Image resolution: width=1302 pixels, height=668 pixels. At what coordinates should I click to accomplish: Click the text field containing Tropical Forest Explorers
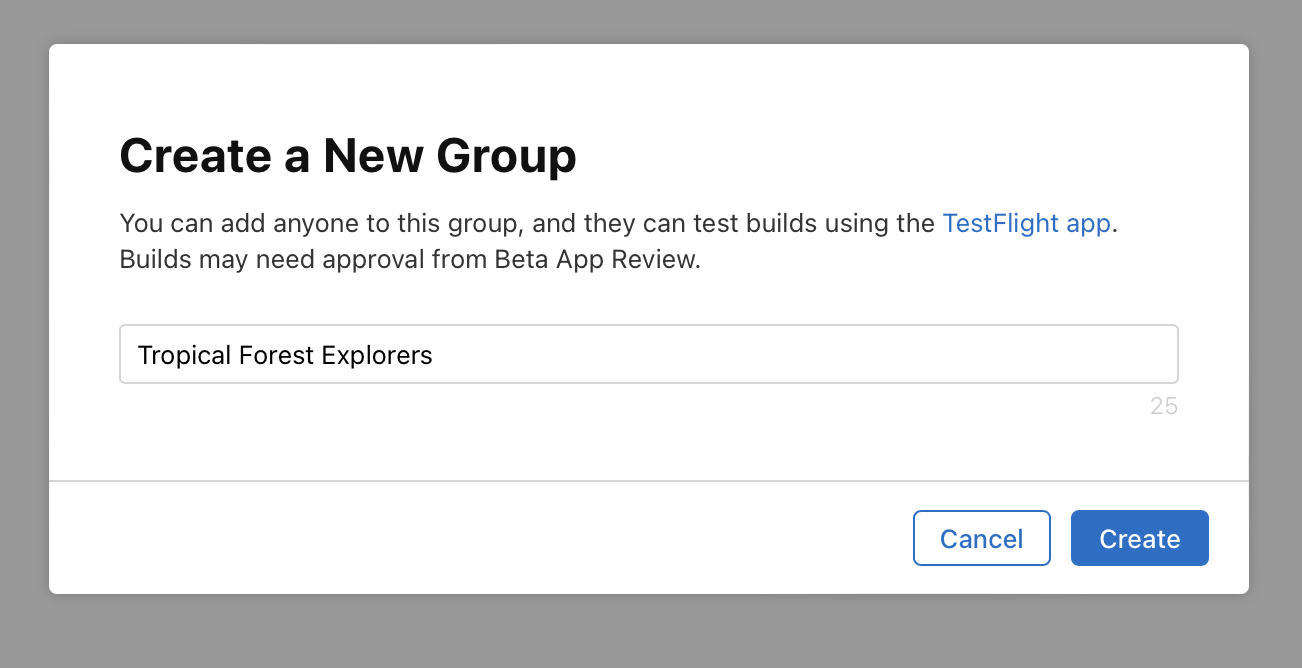coord(648,353)
